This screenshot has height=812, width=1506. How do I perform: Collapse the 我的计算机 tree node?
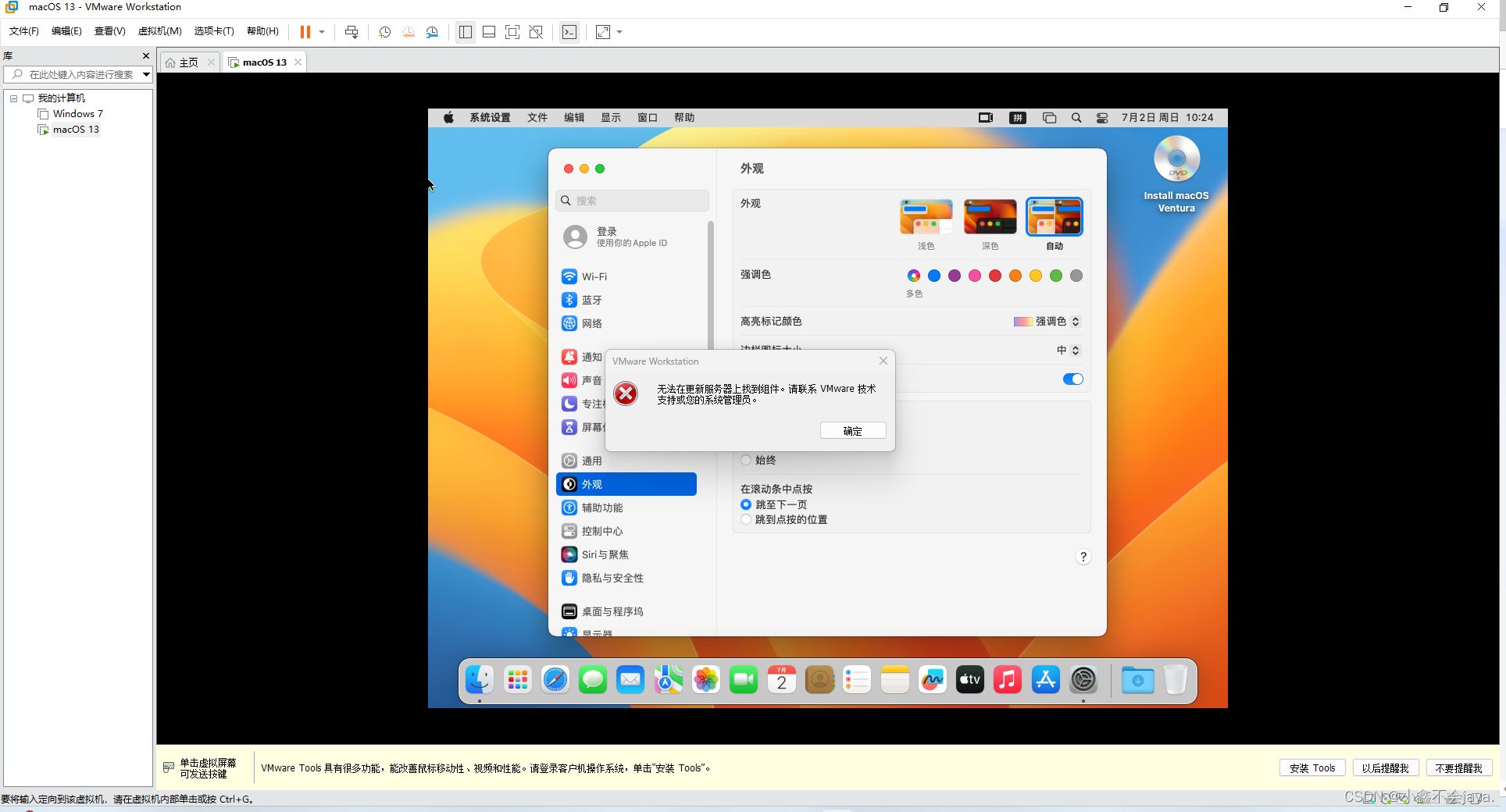pos(13,98)
